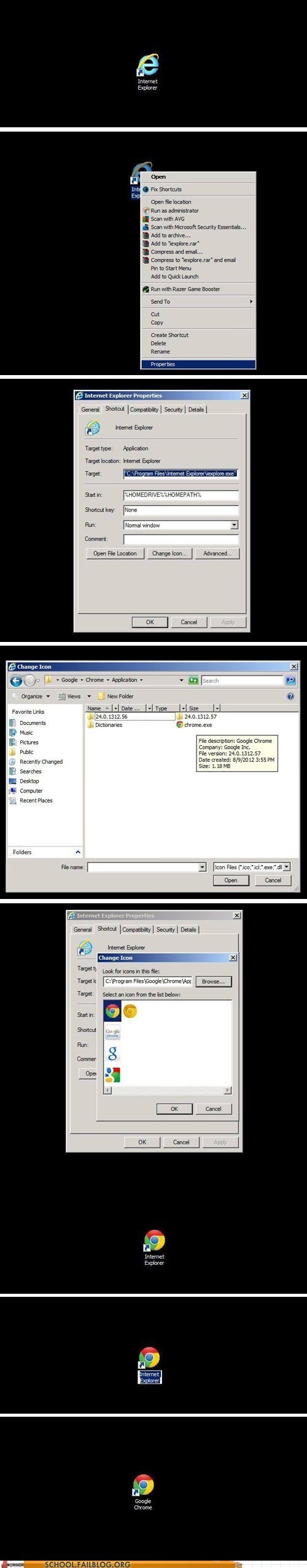
Task: Click New Folder in the file browser toolbar
Action: point(115,696)
